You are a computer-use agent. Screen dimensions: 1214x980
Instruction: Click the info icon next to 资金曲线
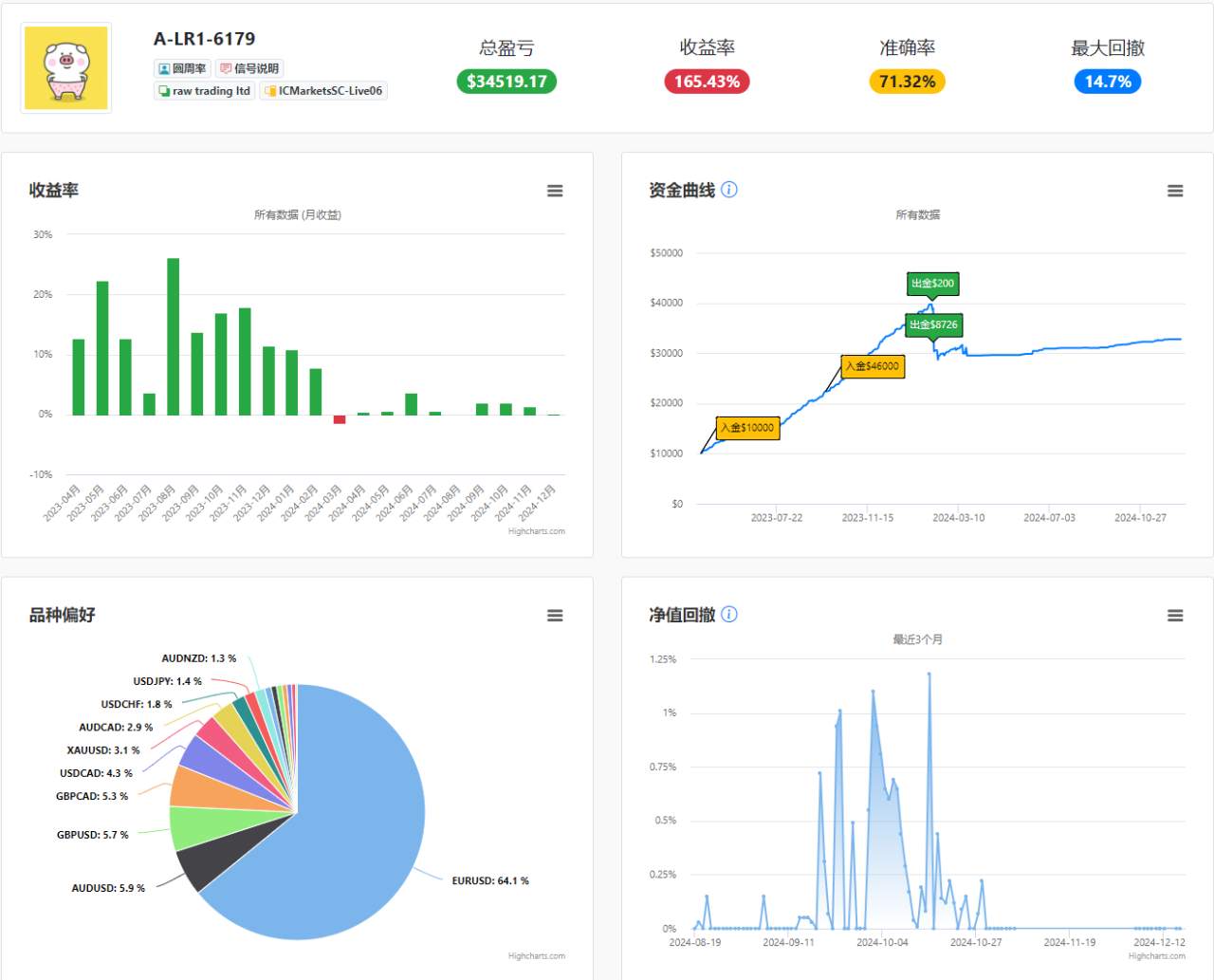point(729,189)
